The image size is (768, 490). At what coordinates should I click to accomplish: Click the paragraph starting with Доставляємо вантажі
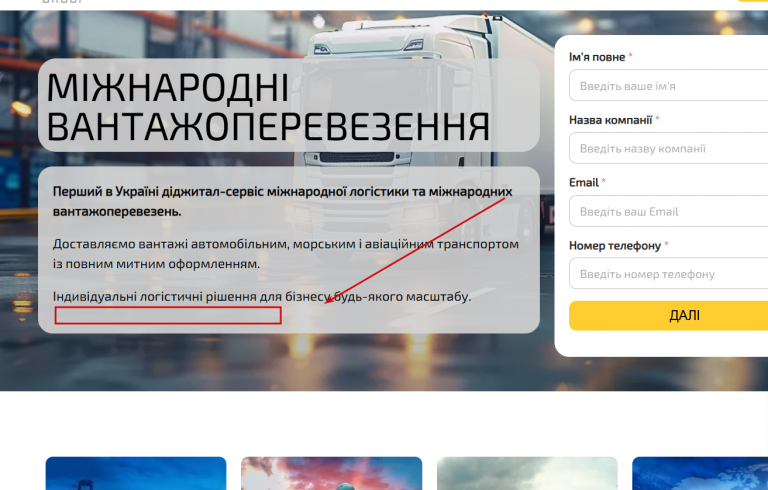click(x=286, y=254)
